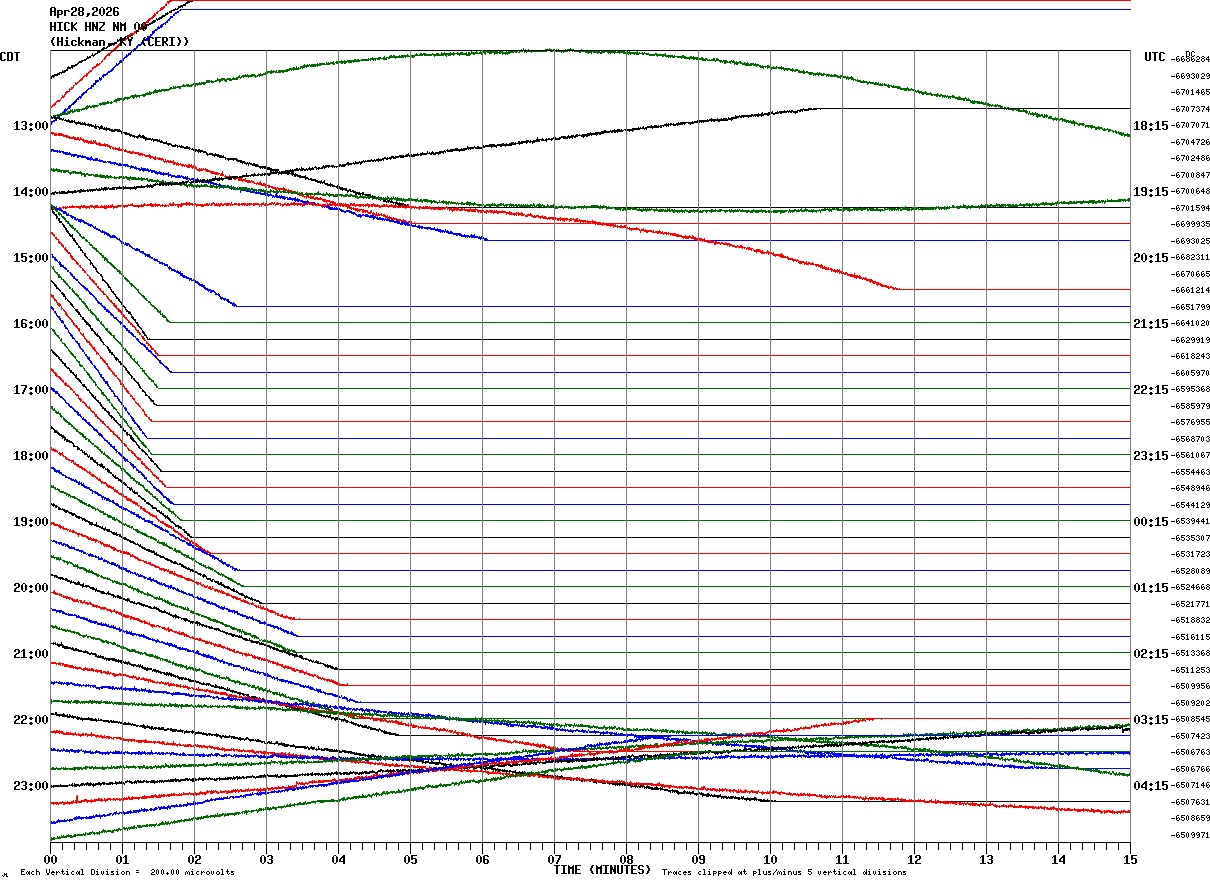Click the 03:15 UTC time label

1151,720
